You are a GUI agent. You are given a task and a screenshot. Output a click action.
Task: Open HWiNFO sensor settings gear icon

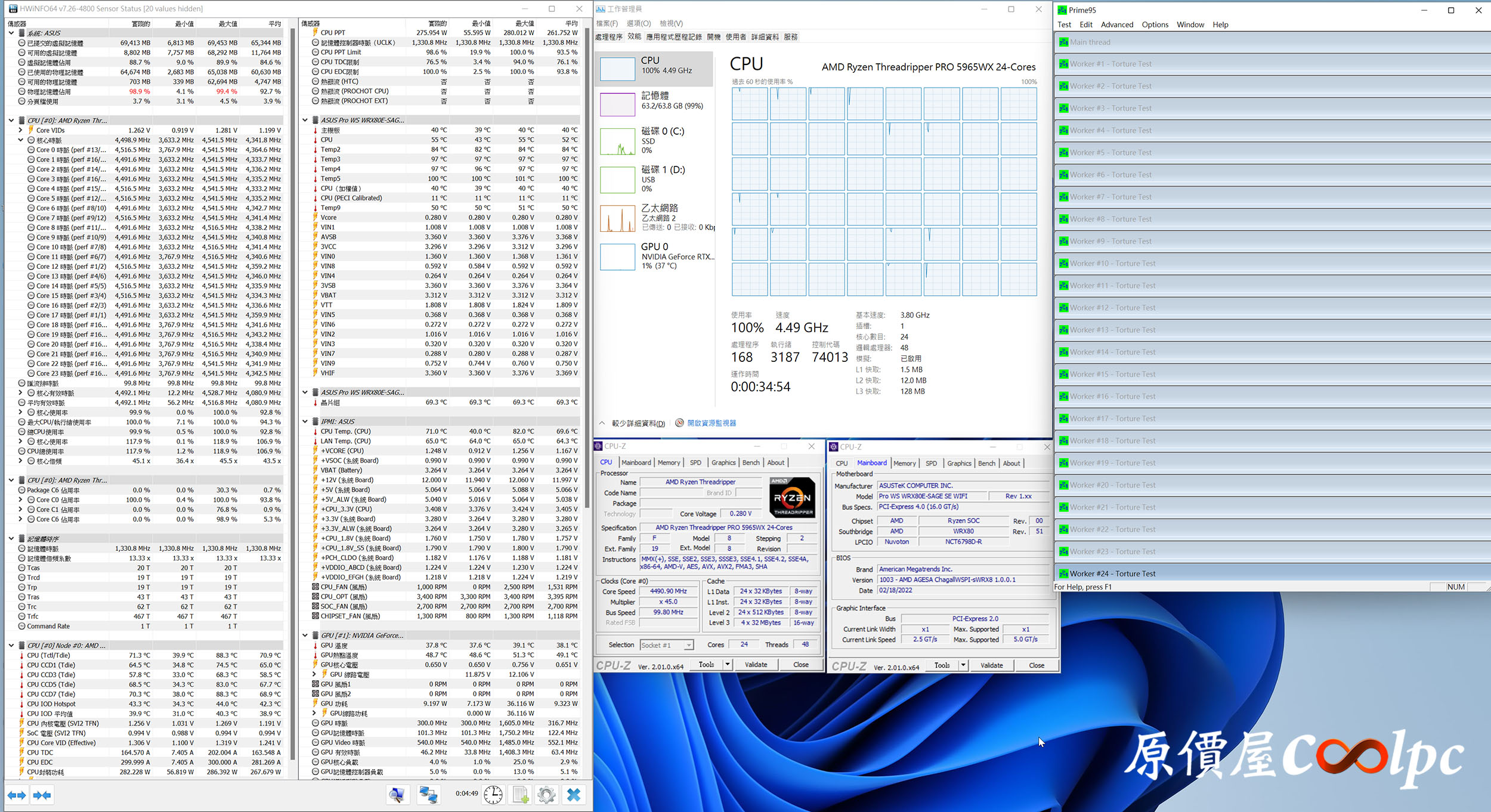546,794
